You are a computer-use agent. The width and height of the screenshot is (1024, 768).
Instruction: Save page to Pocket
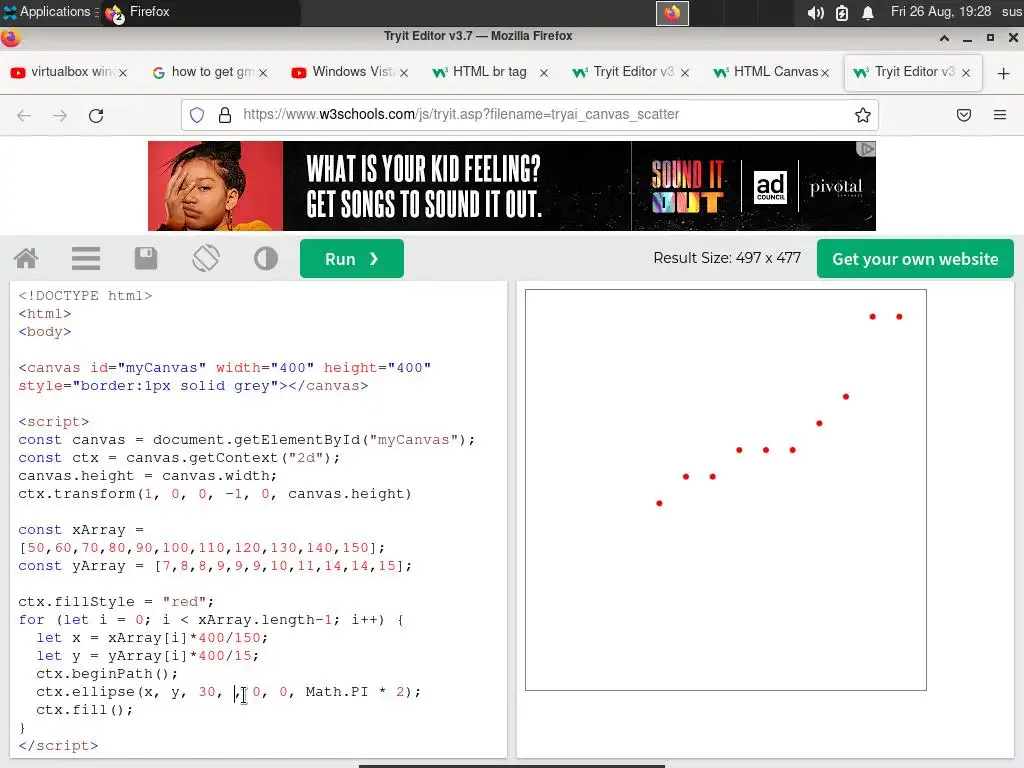click(x=963, y=115)
